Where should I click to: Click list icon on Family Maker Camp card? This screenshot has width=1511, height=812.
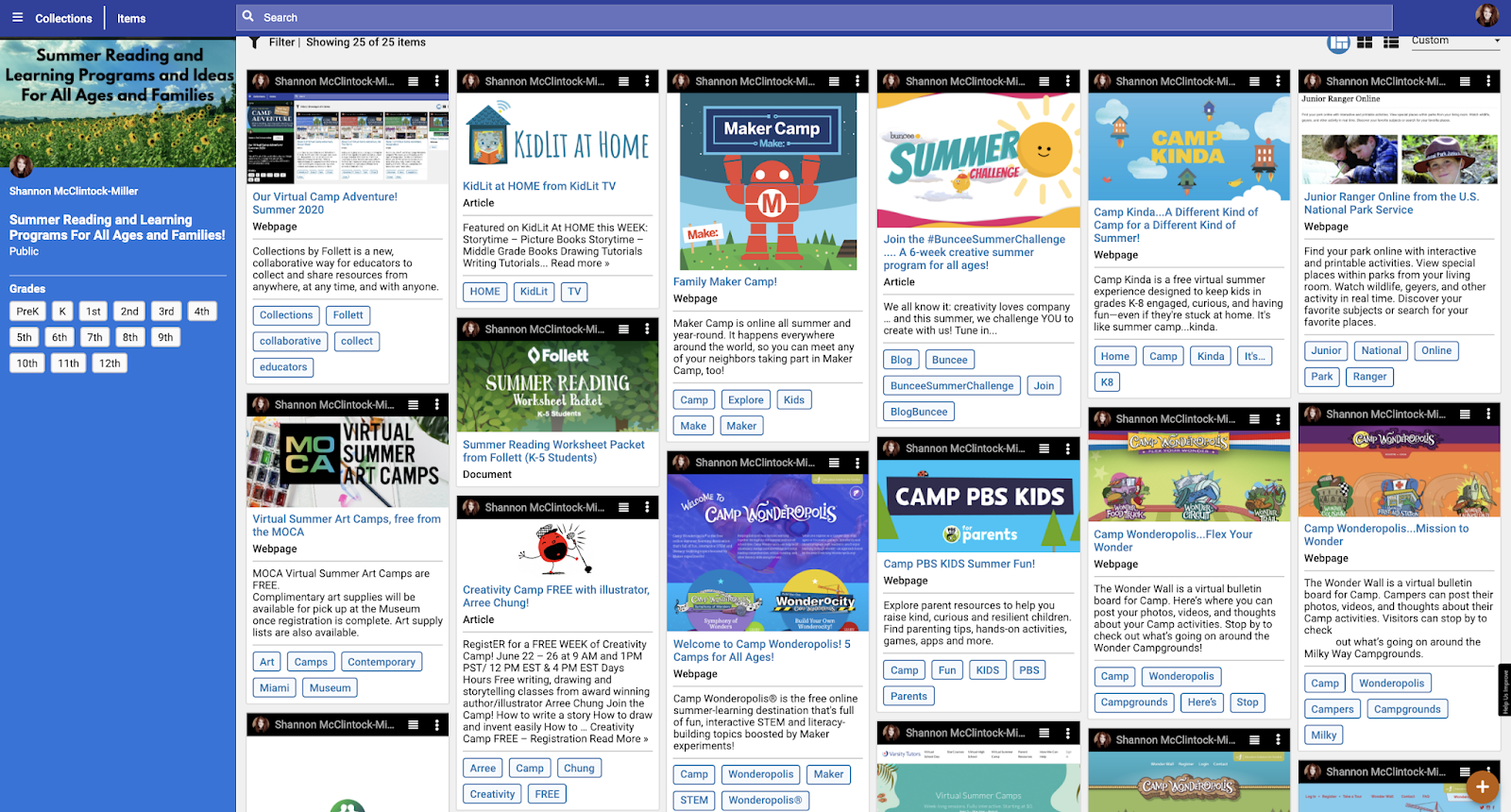[834, 81]
